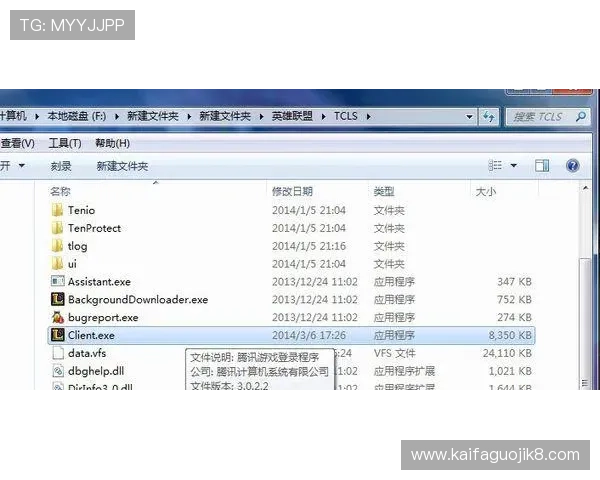Click the 8,350 KB size cell
This screenshot has width=600, height=480.
[510, 335]
